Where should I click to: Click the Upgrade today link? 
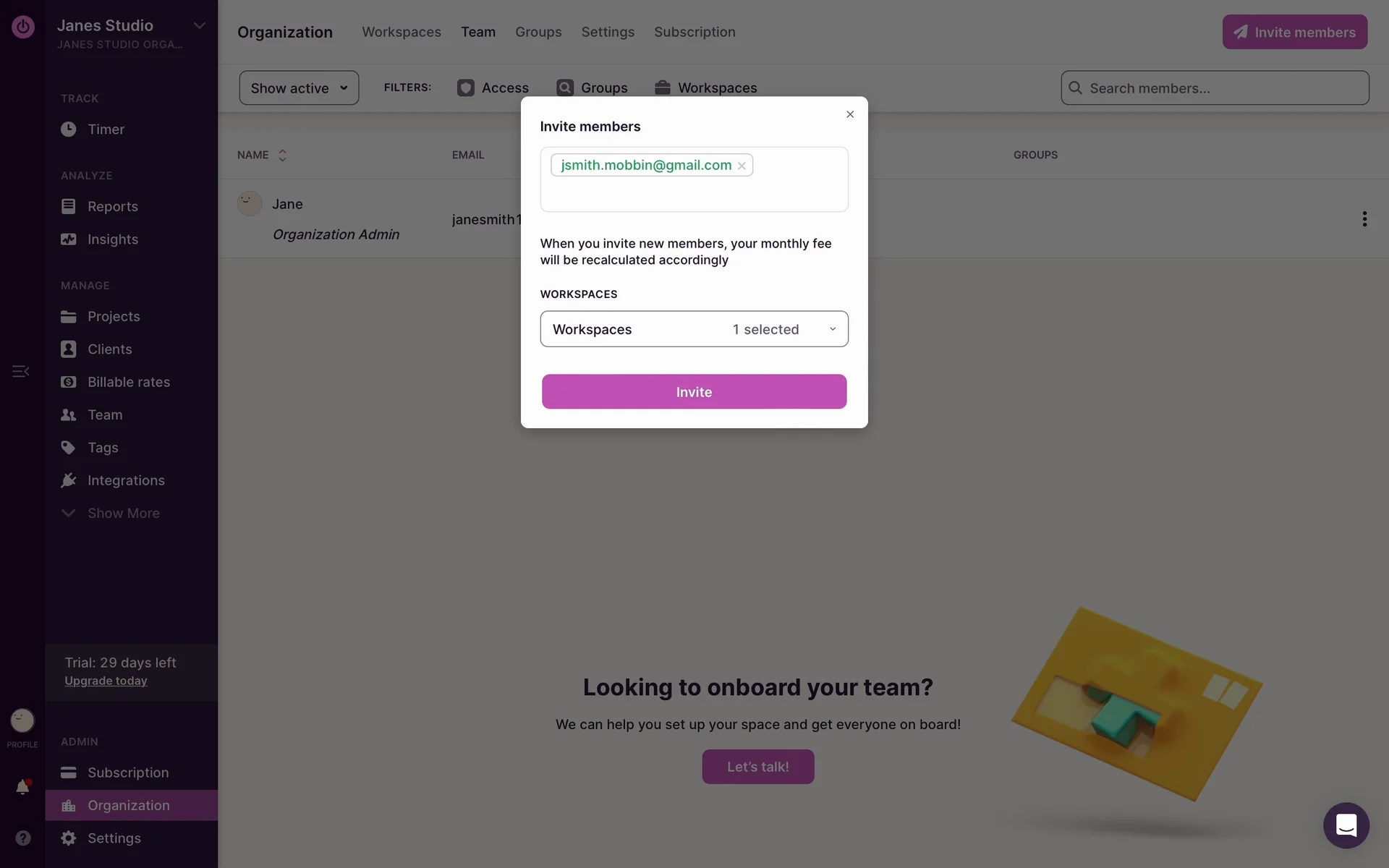coord(106,681)
